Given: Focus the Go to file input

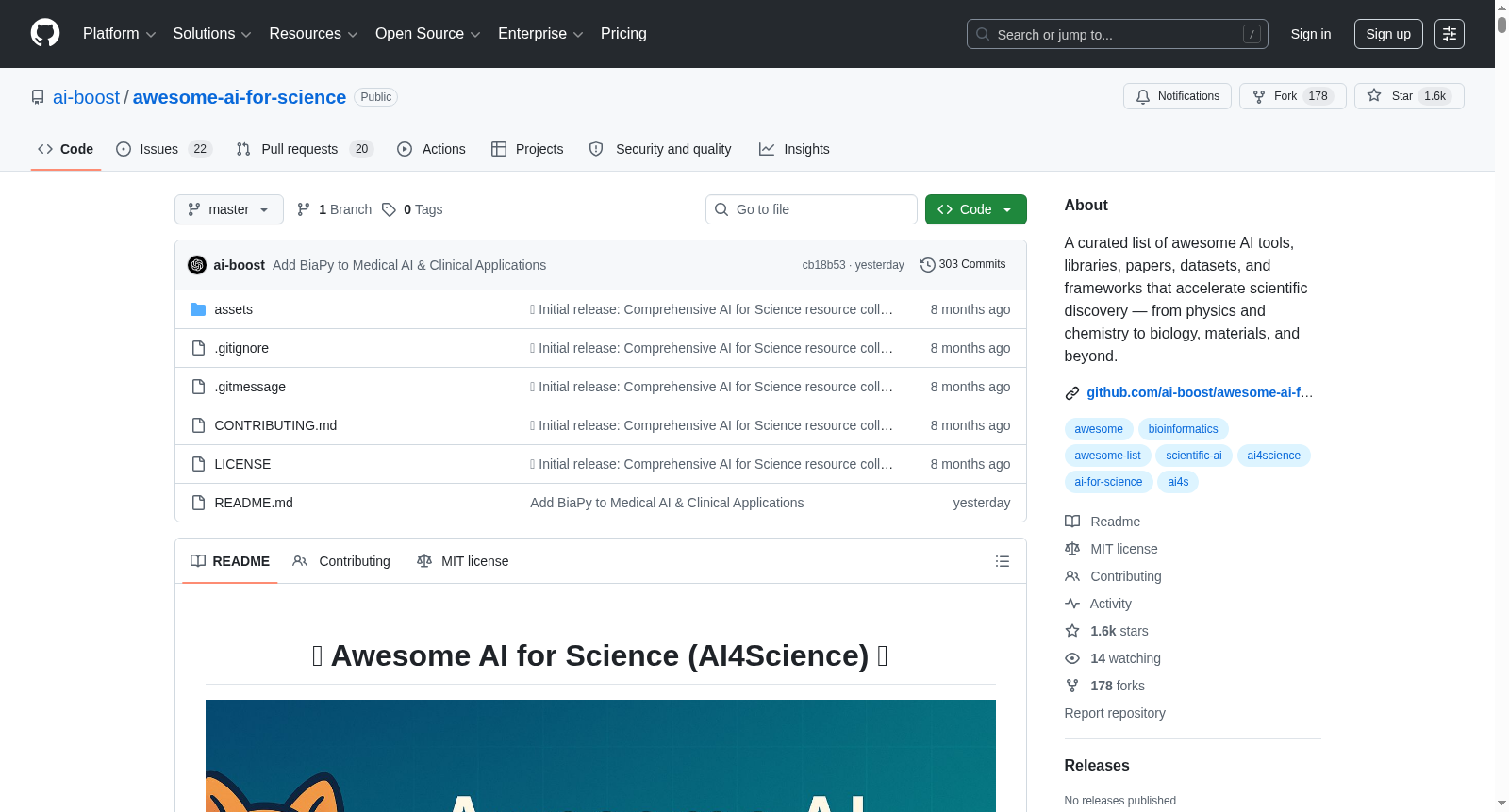Looking at the screenshot, I should (x=811, y=209).
